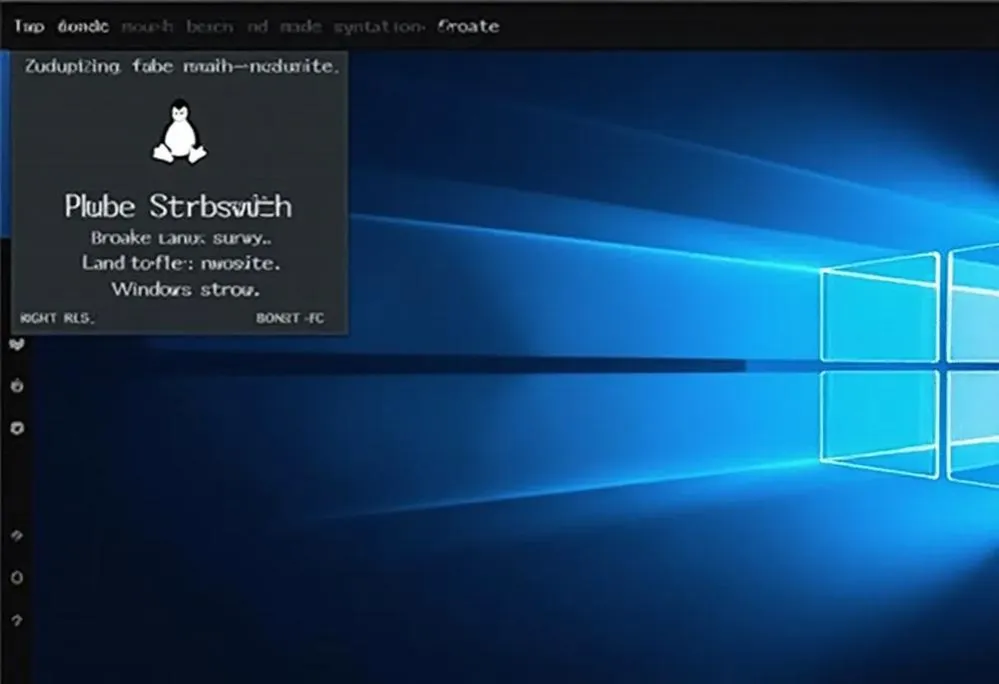
Task: Select the dimmed 'mouch' top bar item
Action: click(x=147, y=27)
